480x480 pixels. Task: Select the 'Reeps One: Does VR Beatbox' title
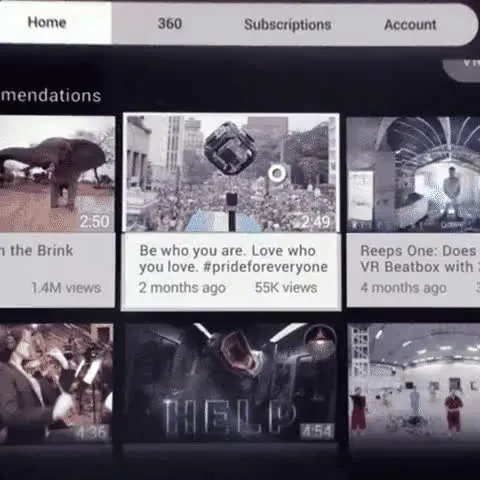click(x=419, y=259)
